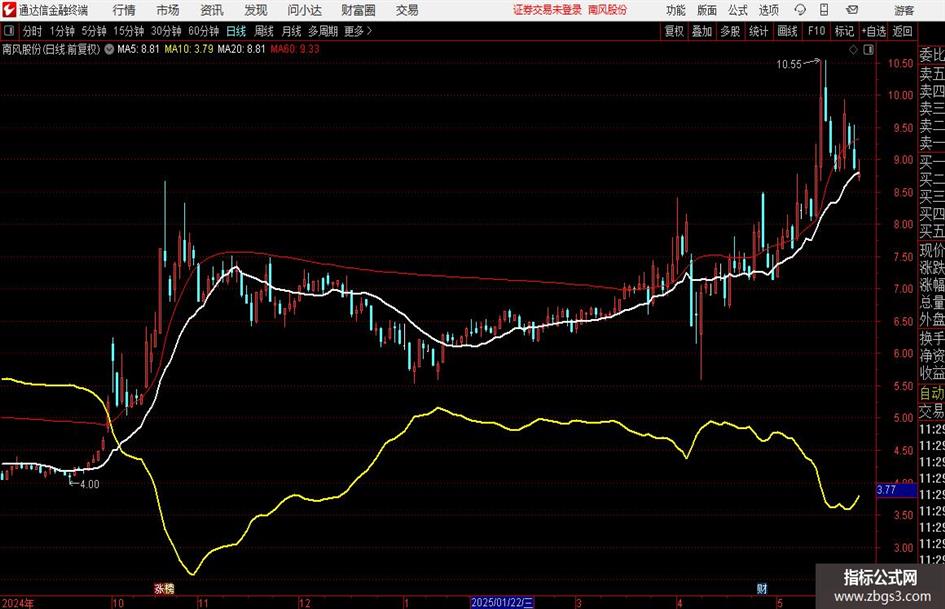Open the 功能 menu

[676, 10]
